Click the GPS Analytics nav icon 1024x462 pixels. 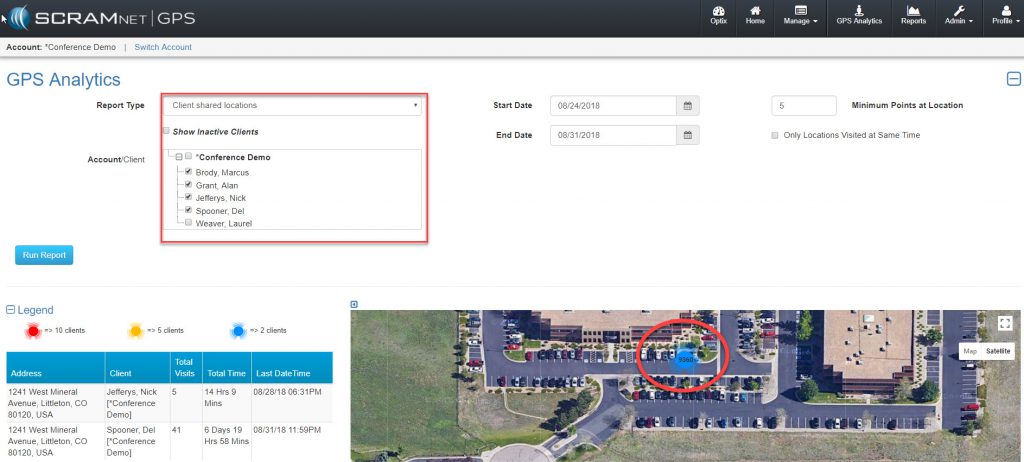pos(859,15)
